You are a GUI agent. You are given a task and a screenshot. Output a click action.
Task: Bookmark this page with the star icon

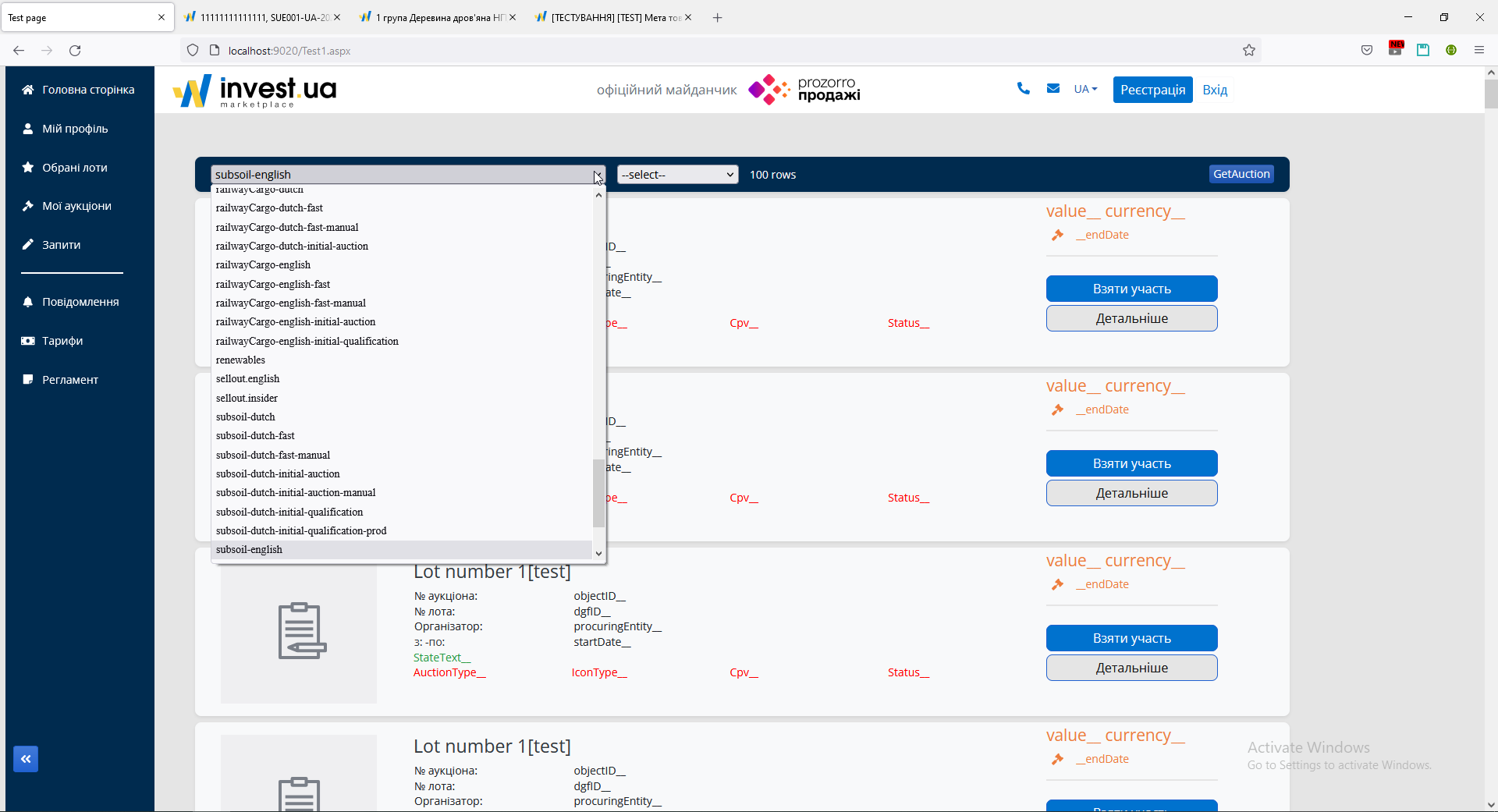(x=1249, y=51)
